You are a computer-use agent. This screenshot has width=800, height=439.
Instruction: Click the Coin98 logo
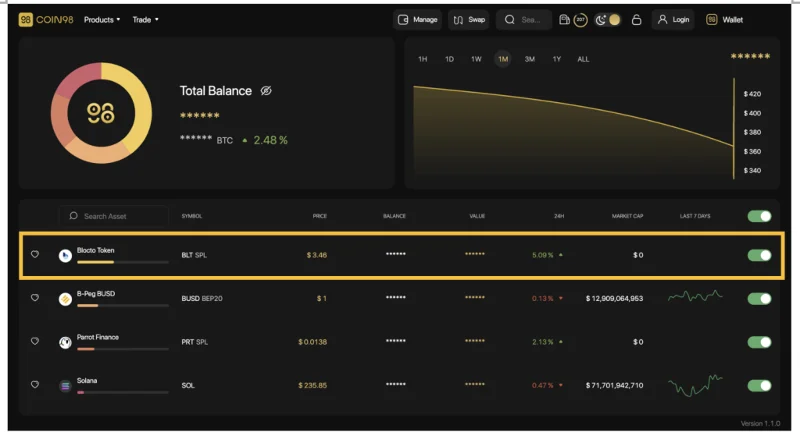point(46,19)
